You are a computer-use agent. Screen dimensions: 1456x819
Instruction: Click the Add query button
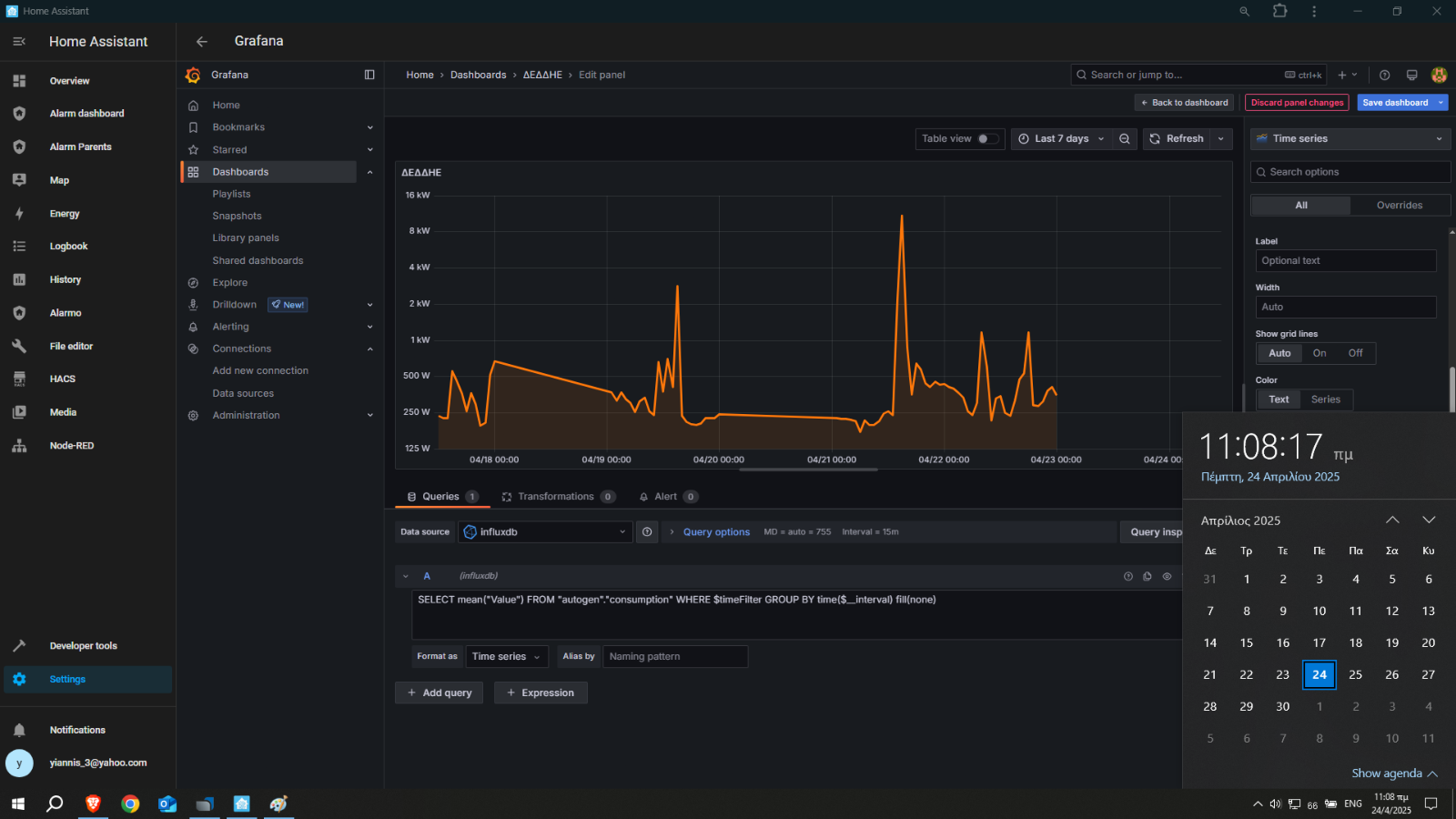pos(440,693)
